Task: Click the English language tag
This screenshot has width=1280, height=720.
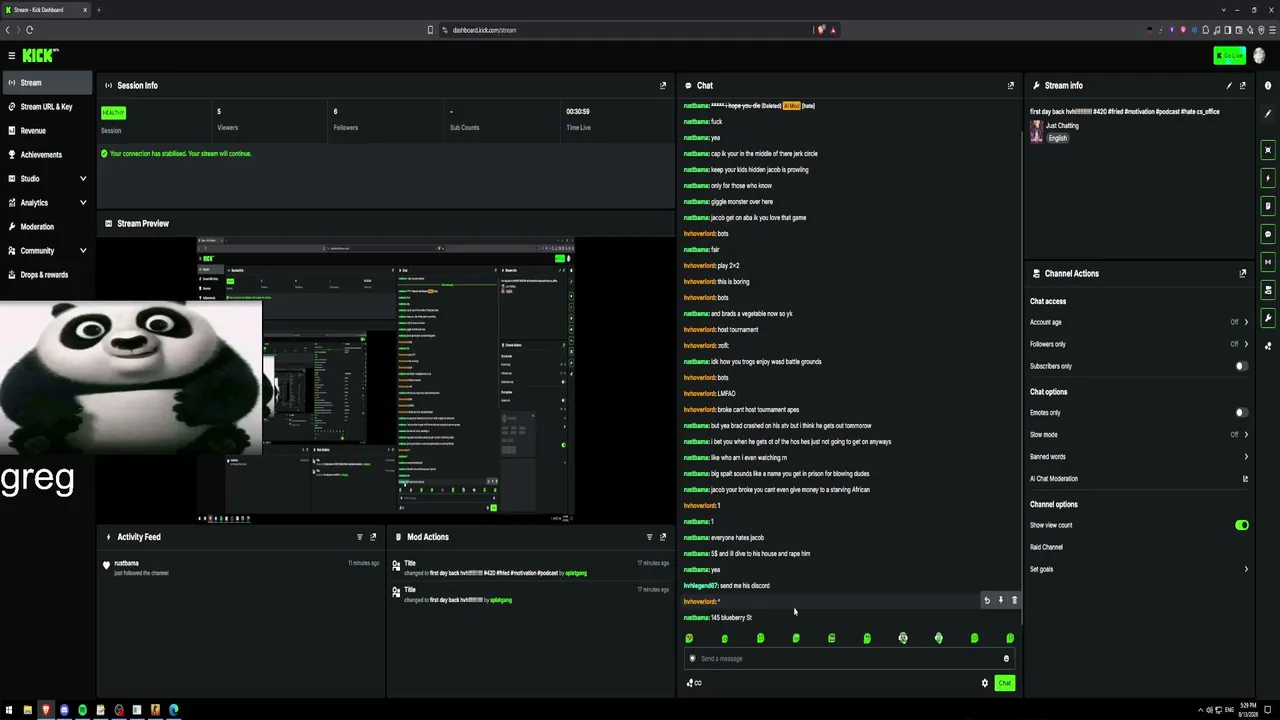Action: (1058, 138)
